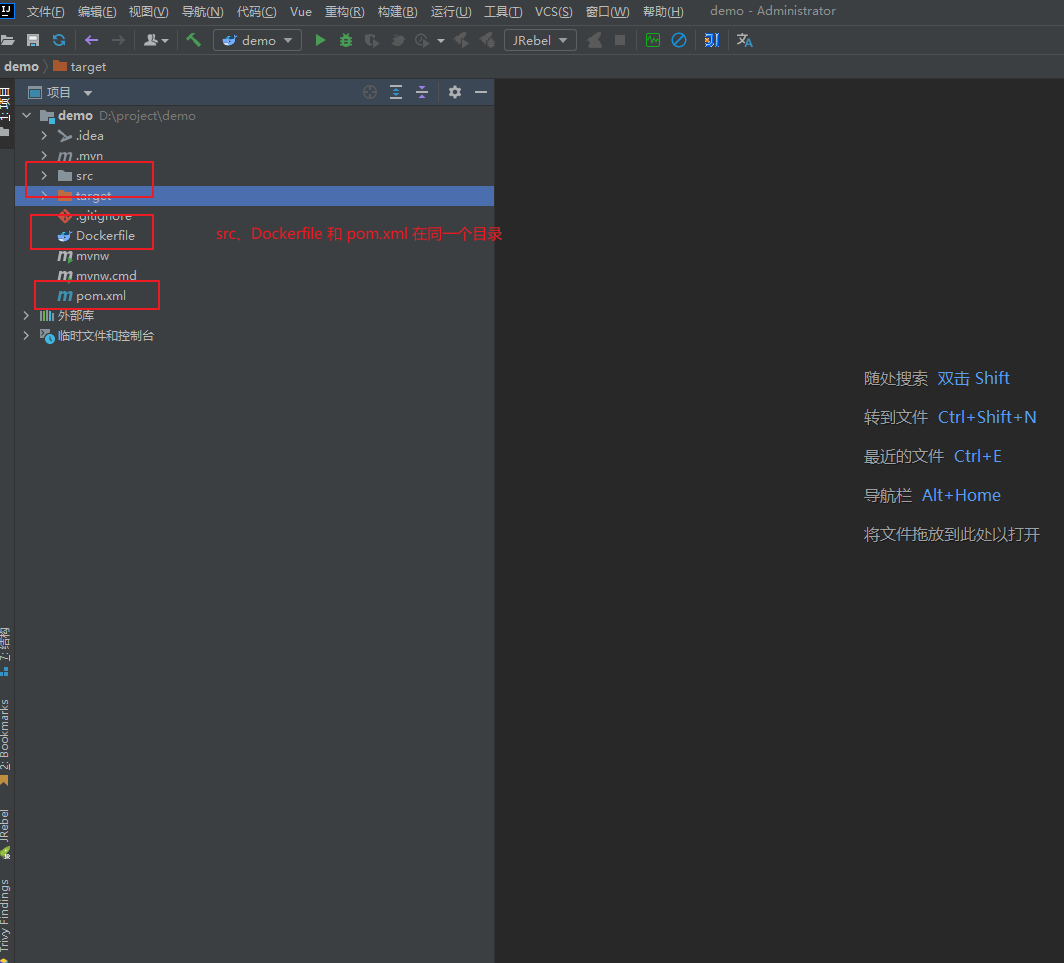Open the 构建(B) menu
The width and height of the screenshot is (1064, 963).
coord(398,12)
